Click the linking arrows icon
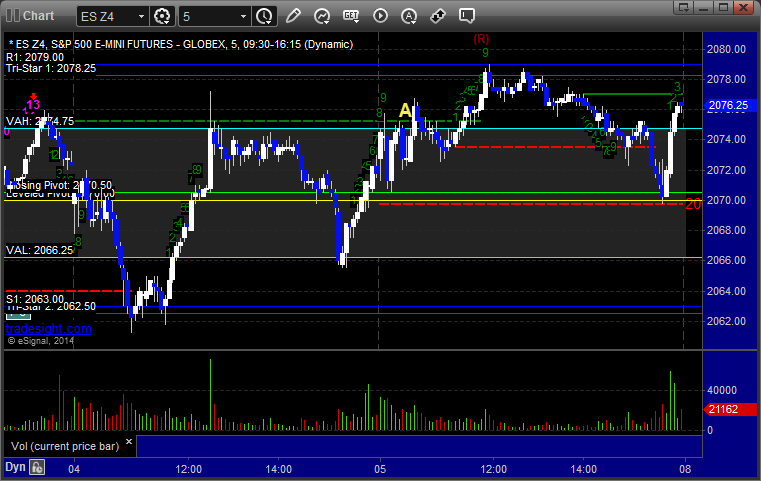This screenshot has height=481, width=761. [x=438, y=16]
